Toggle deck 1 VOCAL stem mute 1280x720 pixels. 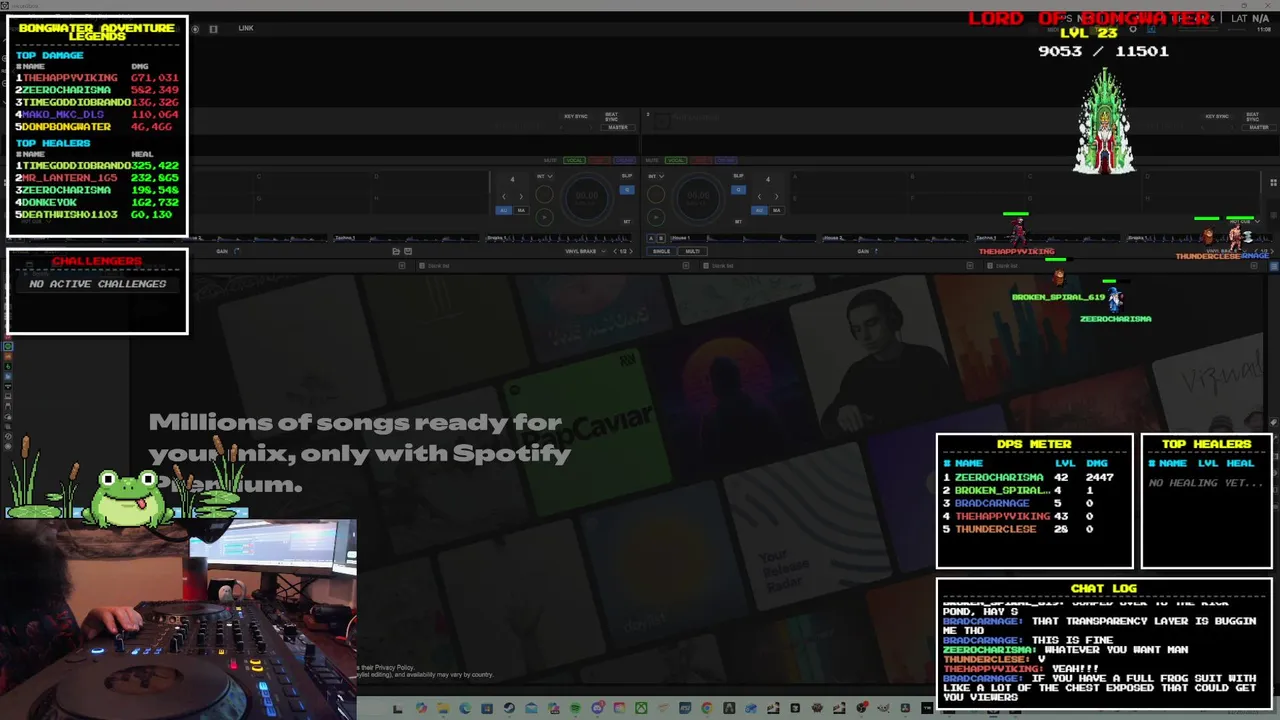574,160
